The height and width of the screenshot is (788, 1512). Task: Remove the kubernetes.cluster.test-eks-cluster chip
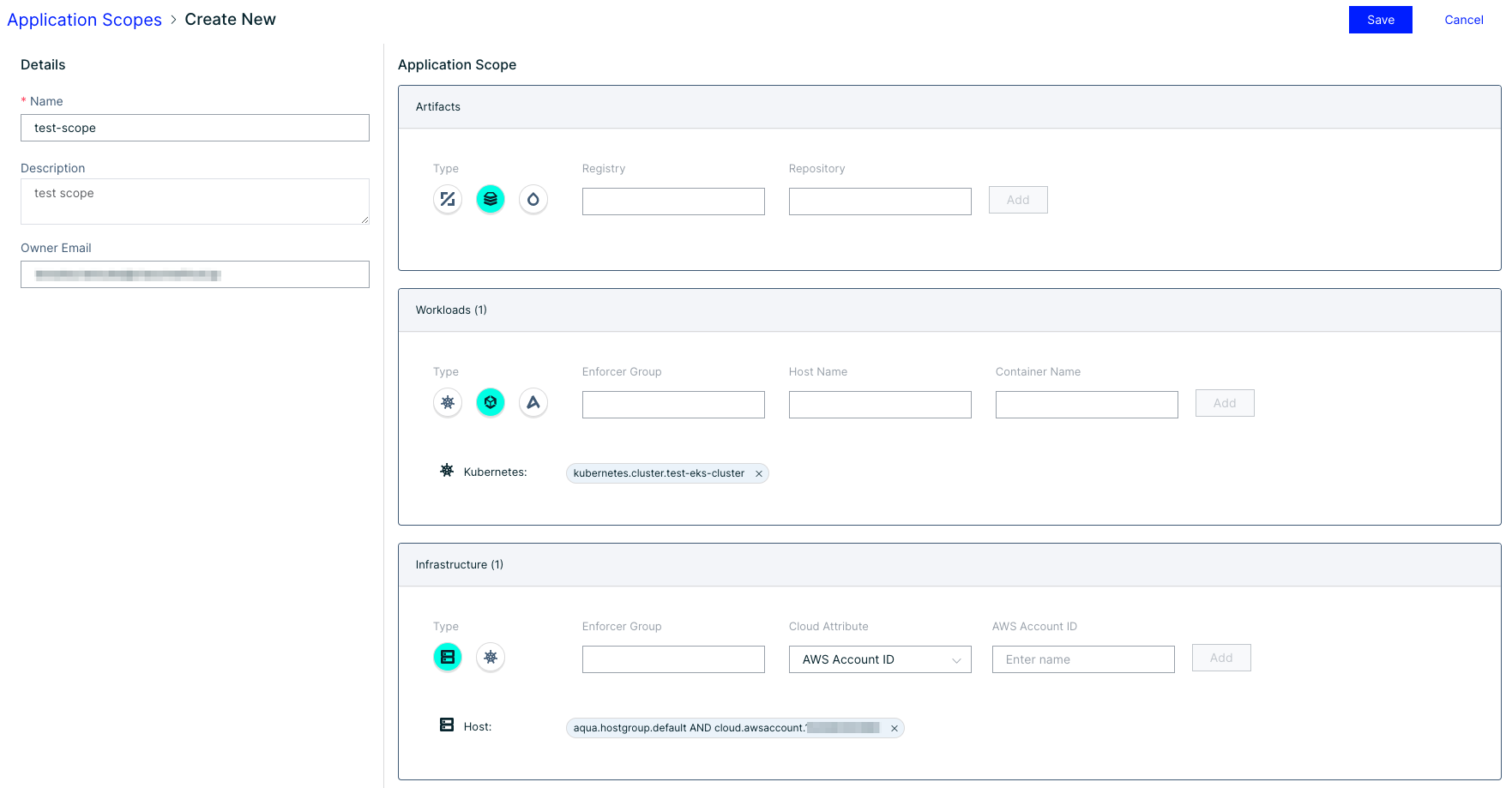pyautogui.click(x=758, y=472)
